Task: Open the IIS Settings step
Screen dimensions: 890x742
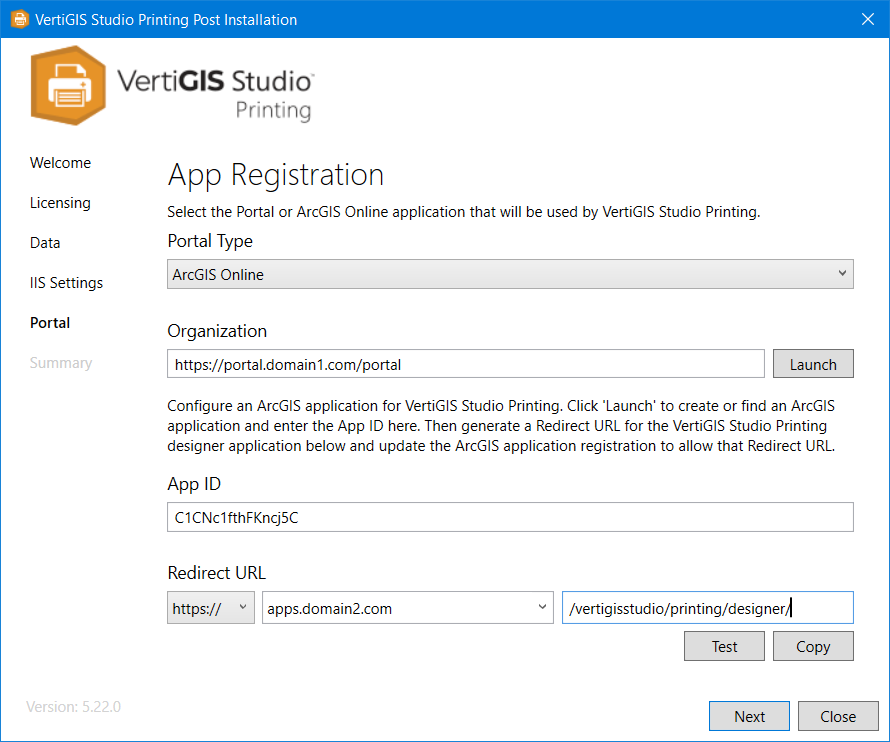Action: coord(66,282)
